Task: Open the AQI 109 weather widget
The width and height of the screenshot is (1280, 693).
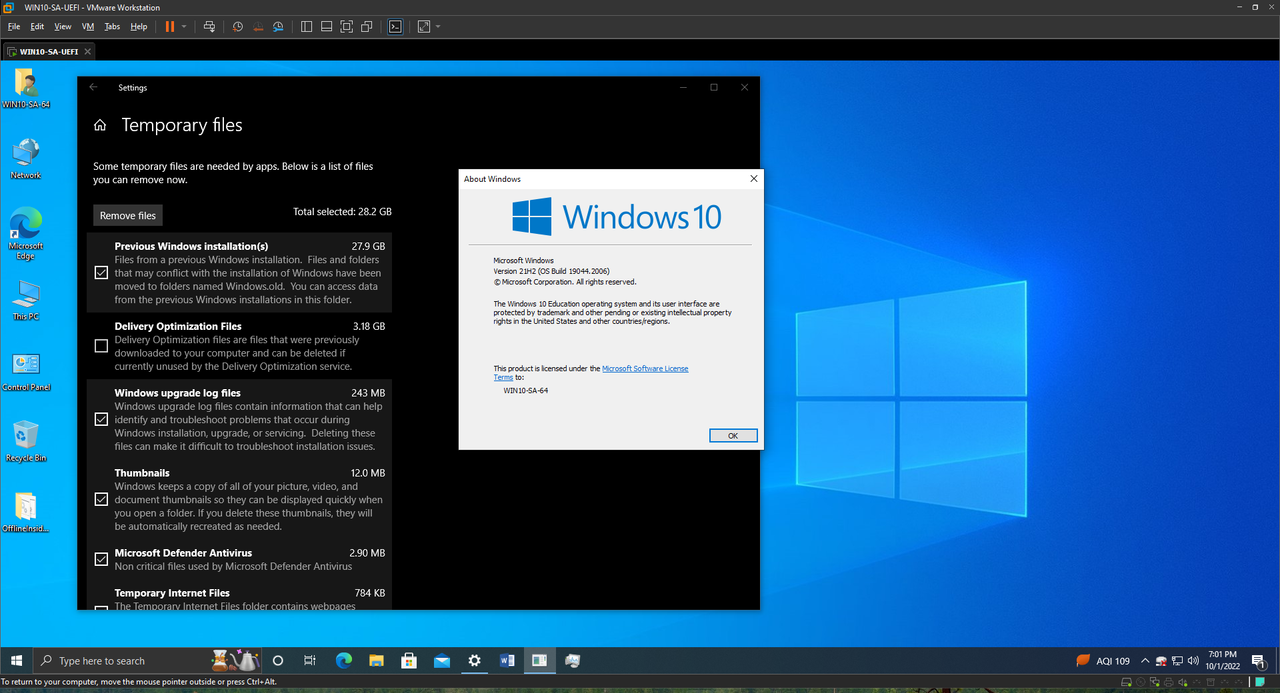Action: [1103, 661]
